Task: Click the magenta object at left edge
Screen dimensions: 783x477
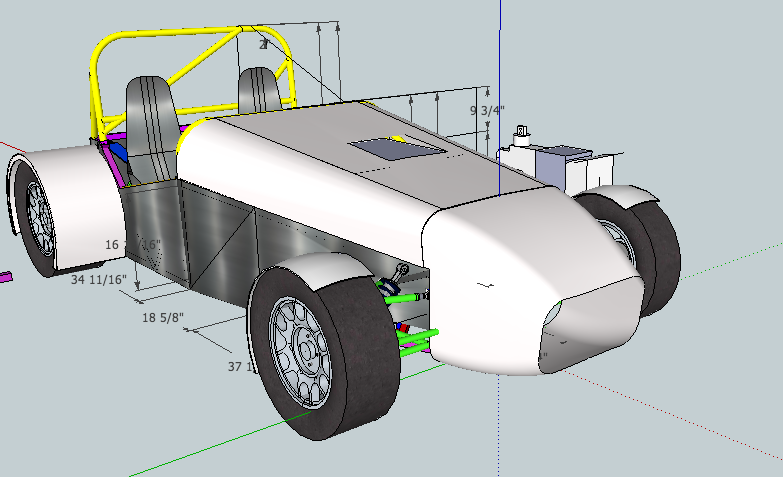Action: 4,277
